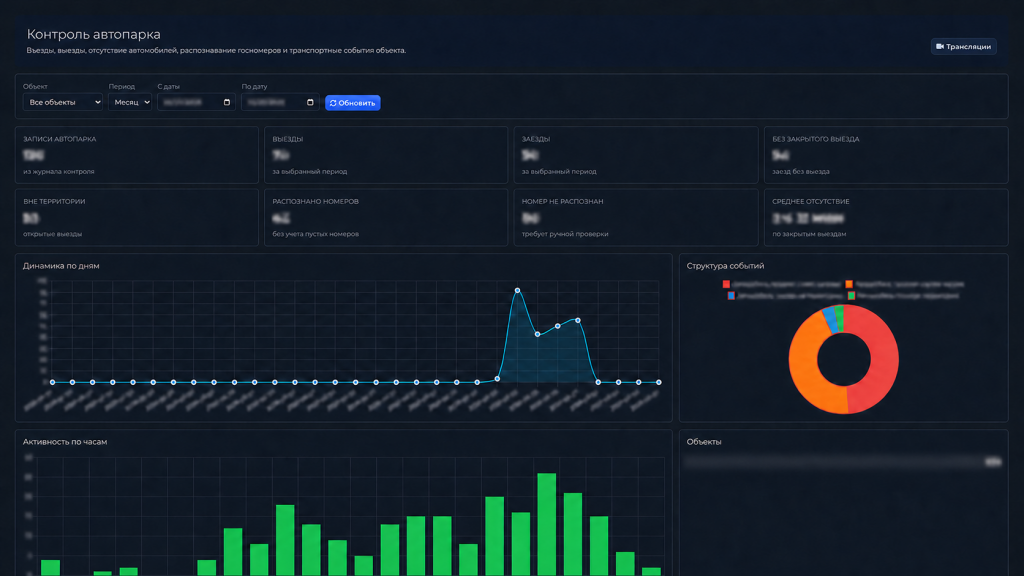Select the ВЫЕЗДЫ card label

pyautogui.click(x=287, y=139)
